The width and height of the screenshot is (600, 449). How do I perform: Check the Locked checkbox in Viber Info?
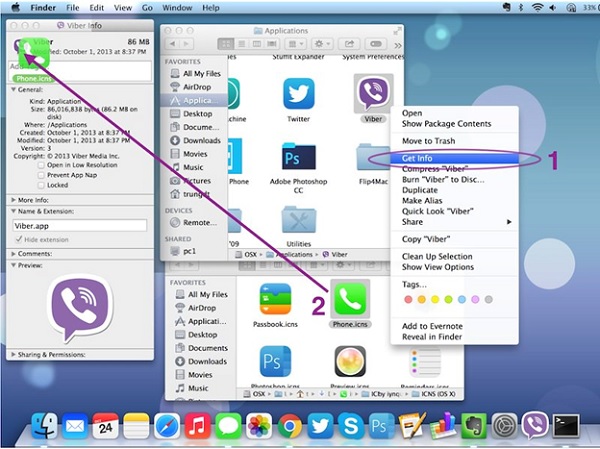(41, 185)
